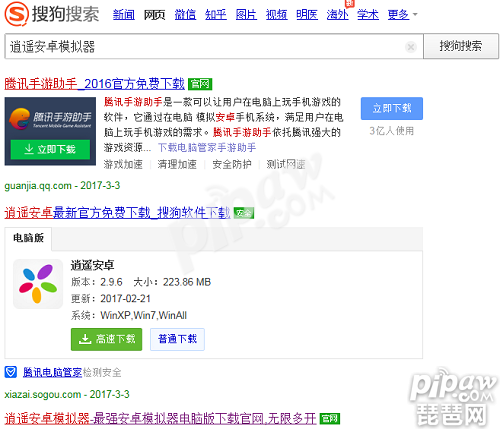Screen dimensions: 500x429
Task: Click the 清理加速 sublink
Action: click(177, 164)
